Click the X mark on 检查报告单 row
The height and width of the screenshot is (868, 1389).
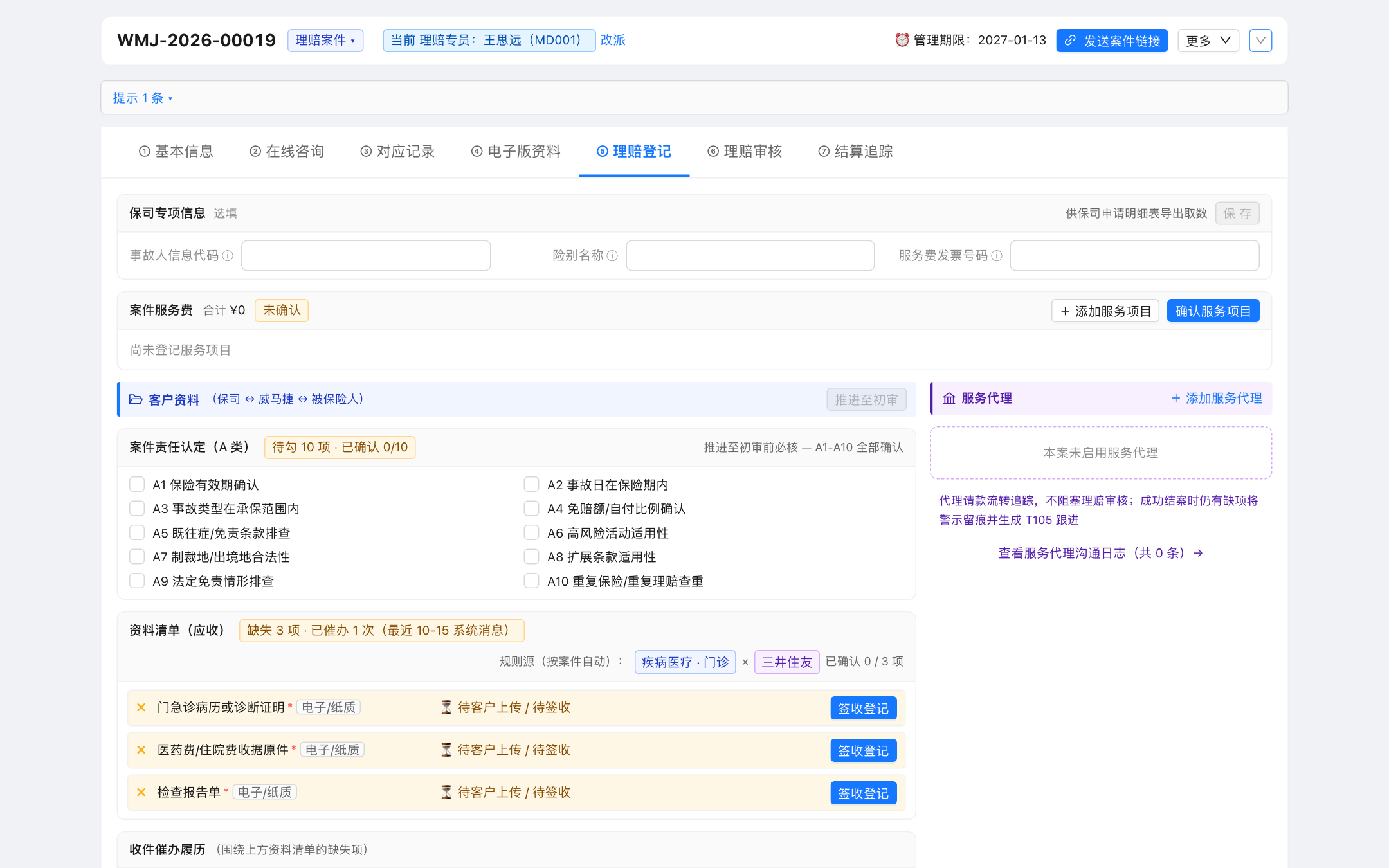[x=141, y=792]
